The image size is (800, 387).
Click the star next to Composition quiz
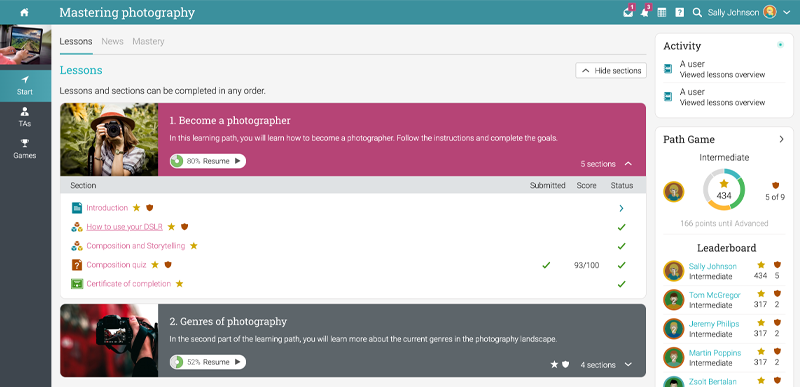click(155, 265)
